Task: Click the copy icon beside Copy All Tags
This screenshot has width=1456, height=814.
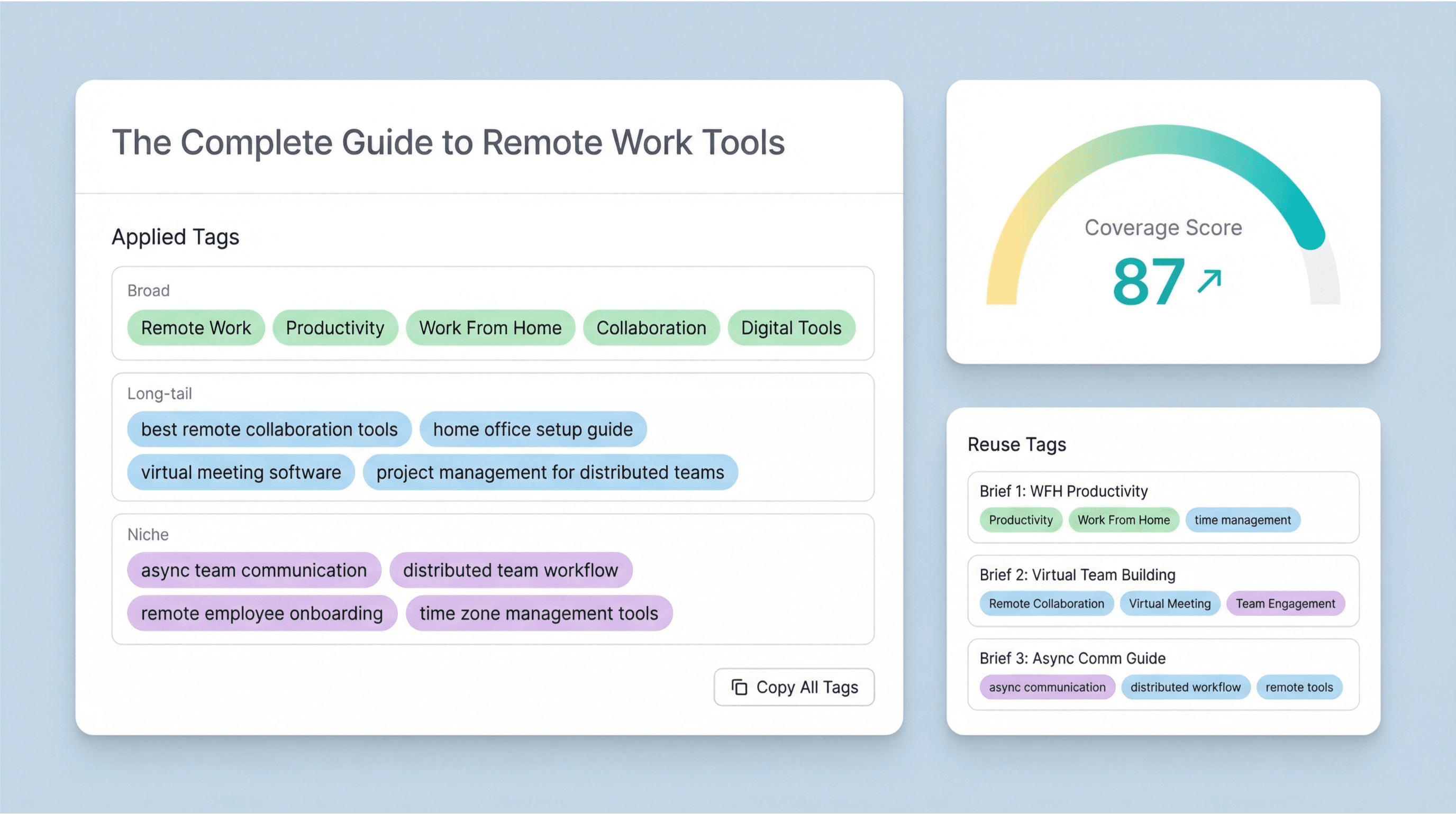Action: pos(739,687)
